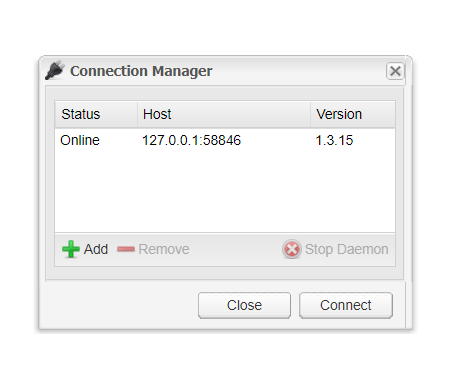Image resolution: width=449 pixels, height=367 pixels.
Task: Click the Connect button
Action: point(346,305)
